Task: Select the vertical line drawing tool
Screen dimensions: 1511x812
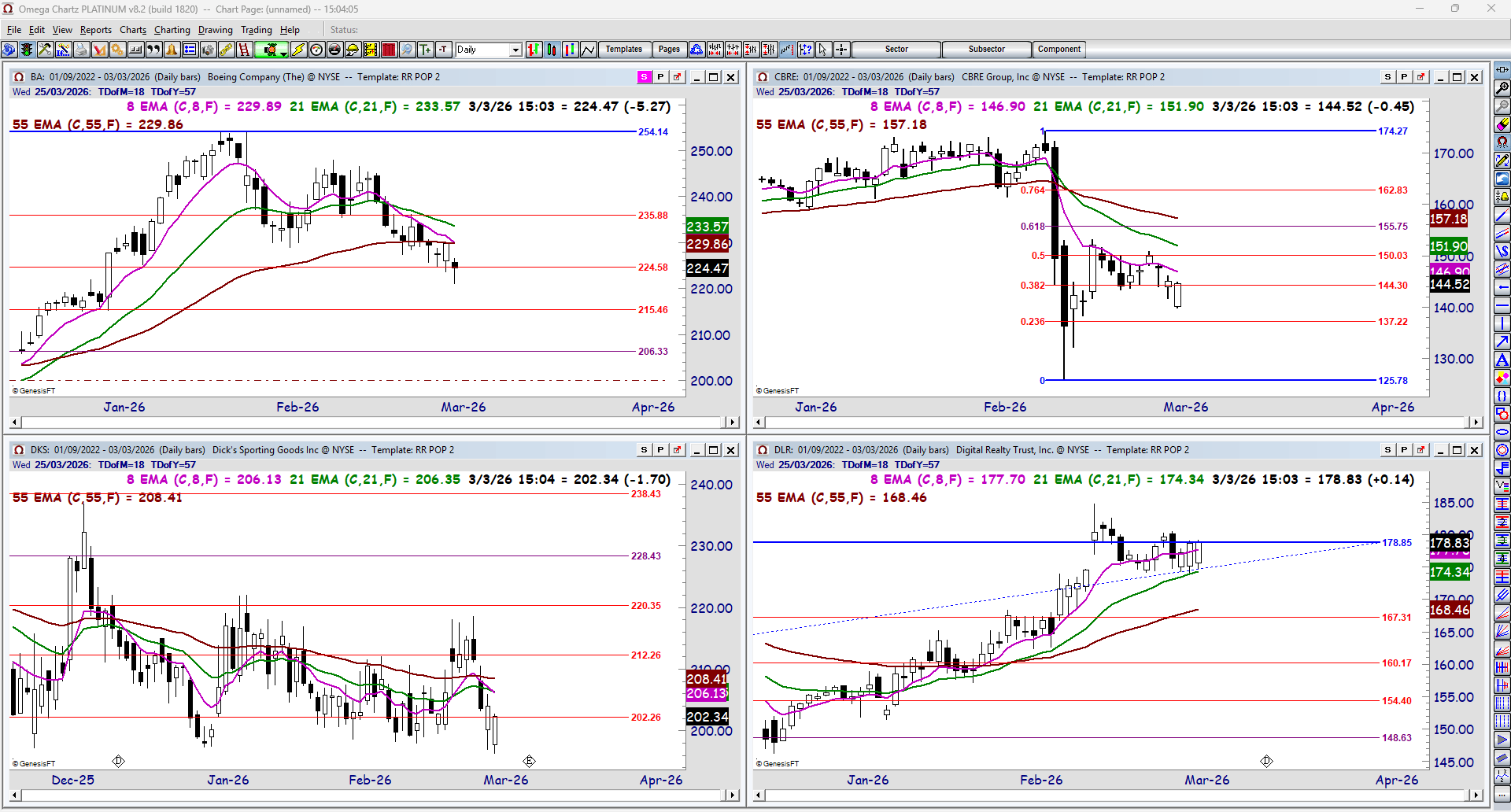Action: pos(1502,323)
